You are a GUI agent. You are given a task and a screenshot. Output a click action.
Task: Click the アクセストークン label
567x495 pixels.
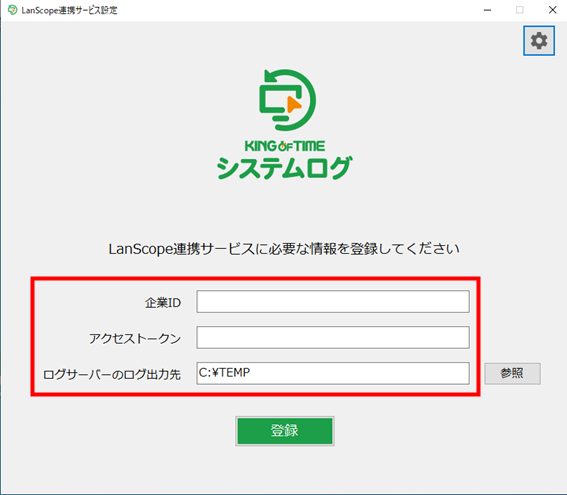point(135,338)
